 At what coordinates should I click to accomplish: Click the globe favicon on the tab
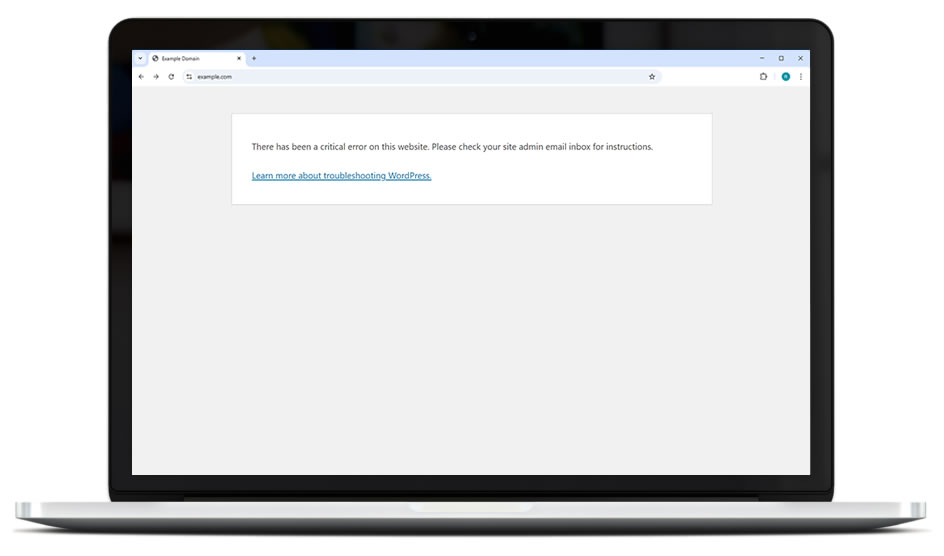pyautogui.click(x=155, y=58)
